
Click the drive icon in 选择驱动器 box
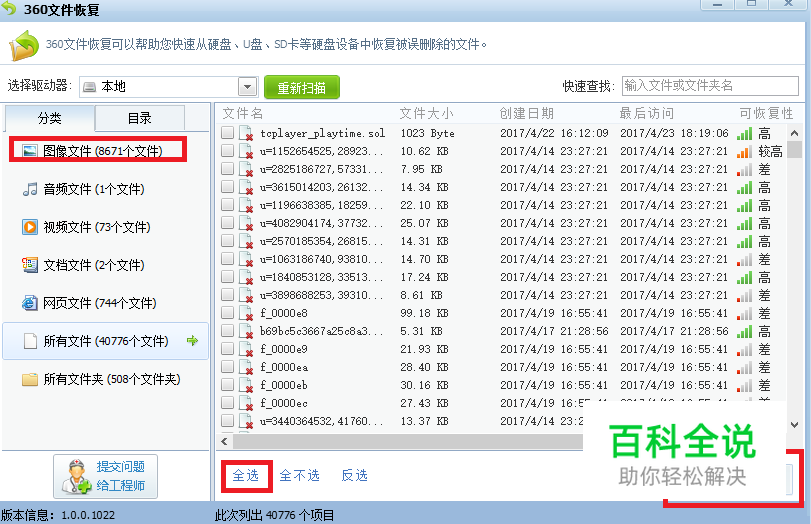[89, 87]
